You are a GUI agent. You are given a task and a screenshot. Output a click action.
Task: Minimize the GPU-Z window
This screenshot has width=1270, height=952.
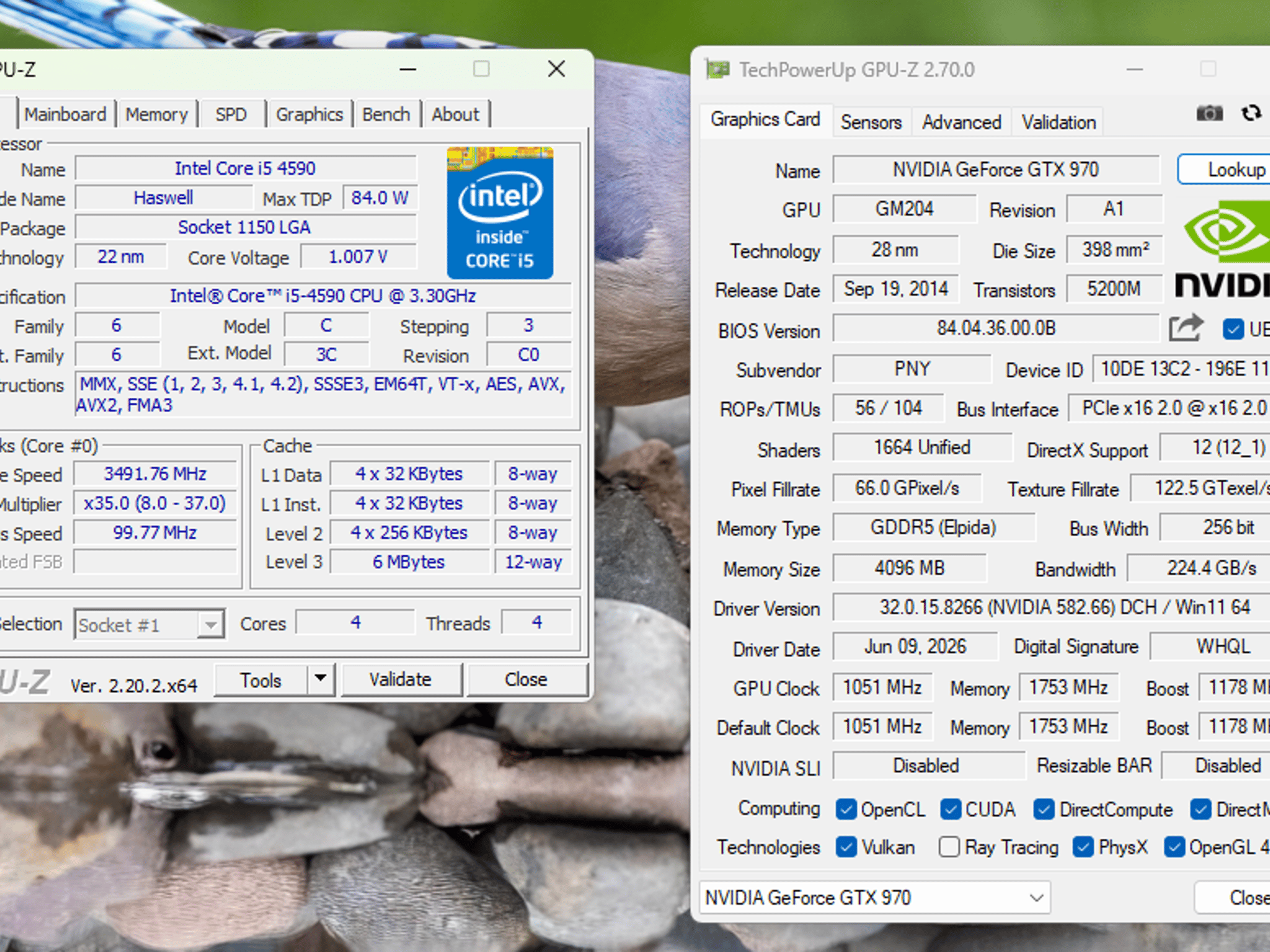pos(1135,69)
